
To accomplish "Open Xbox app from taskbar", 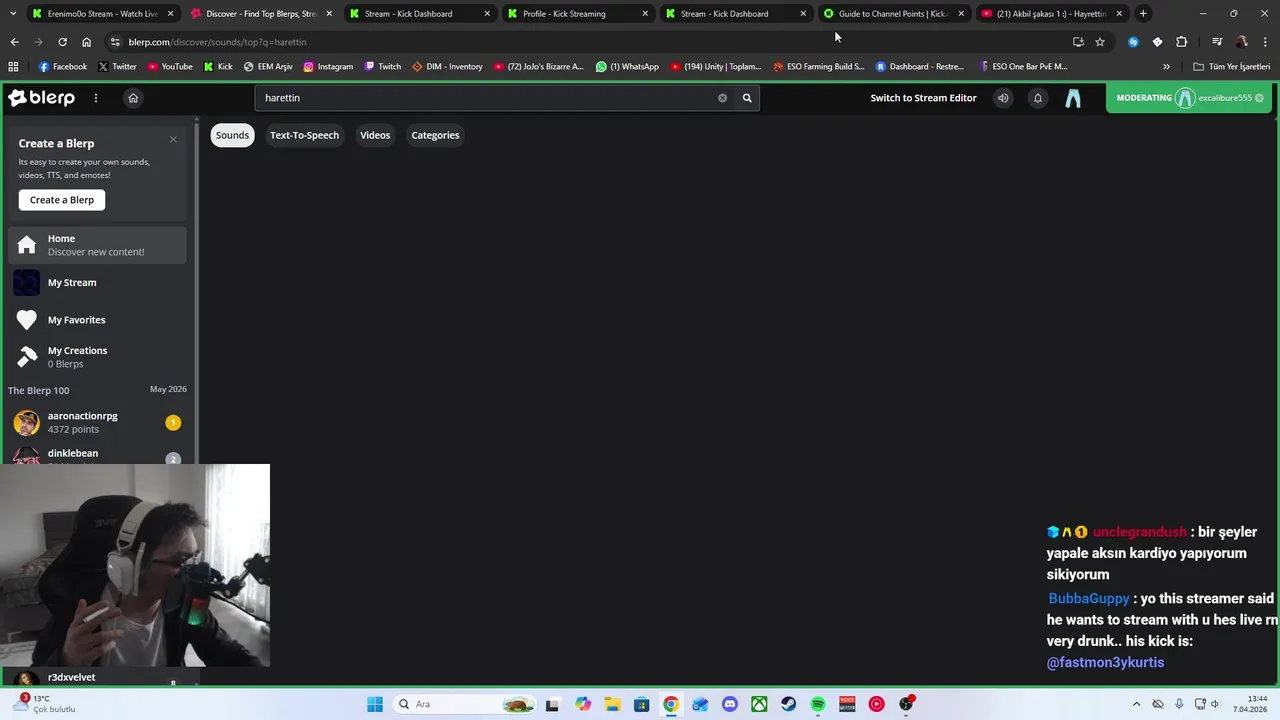I will pos(760,704).
